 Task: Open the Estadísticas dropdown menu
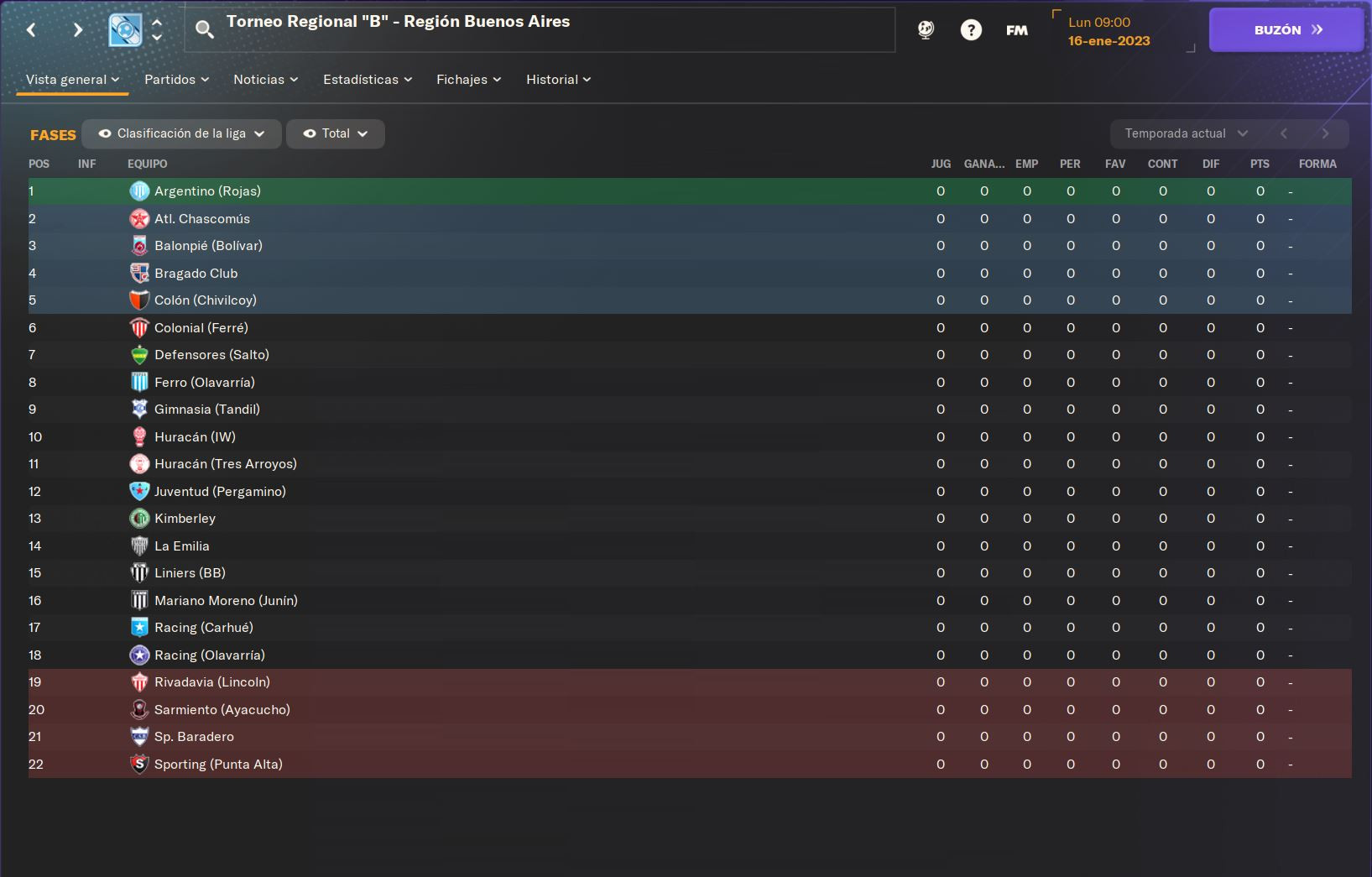tap(368, 79)
